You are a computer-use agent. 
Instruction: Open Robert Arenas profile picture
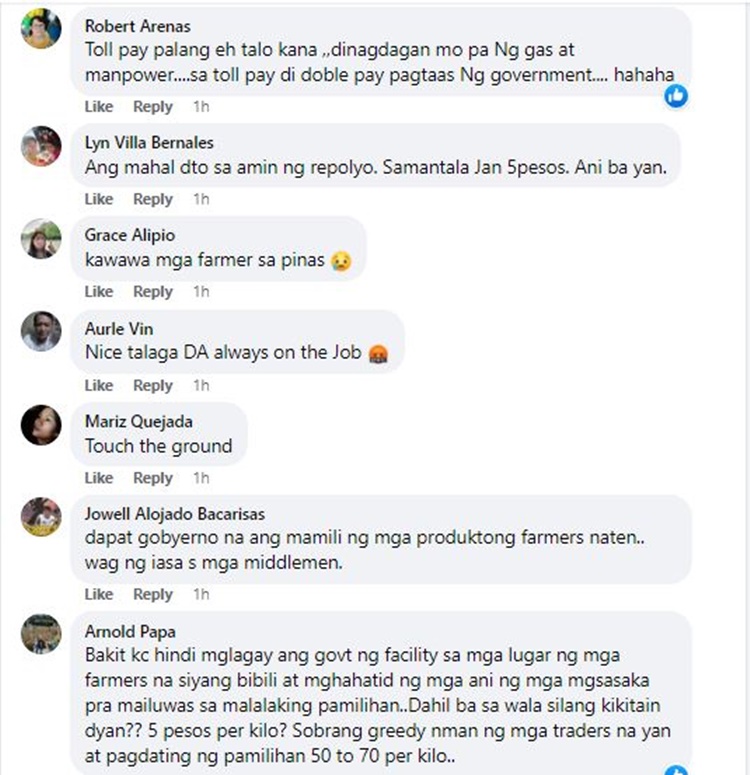pyautogui.click(x=41, y=29)
